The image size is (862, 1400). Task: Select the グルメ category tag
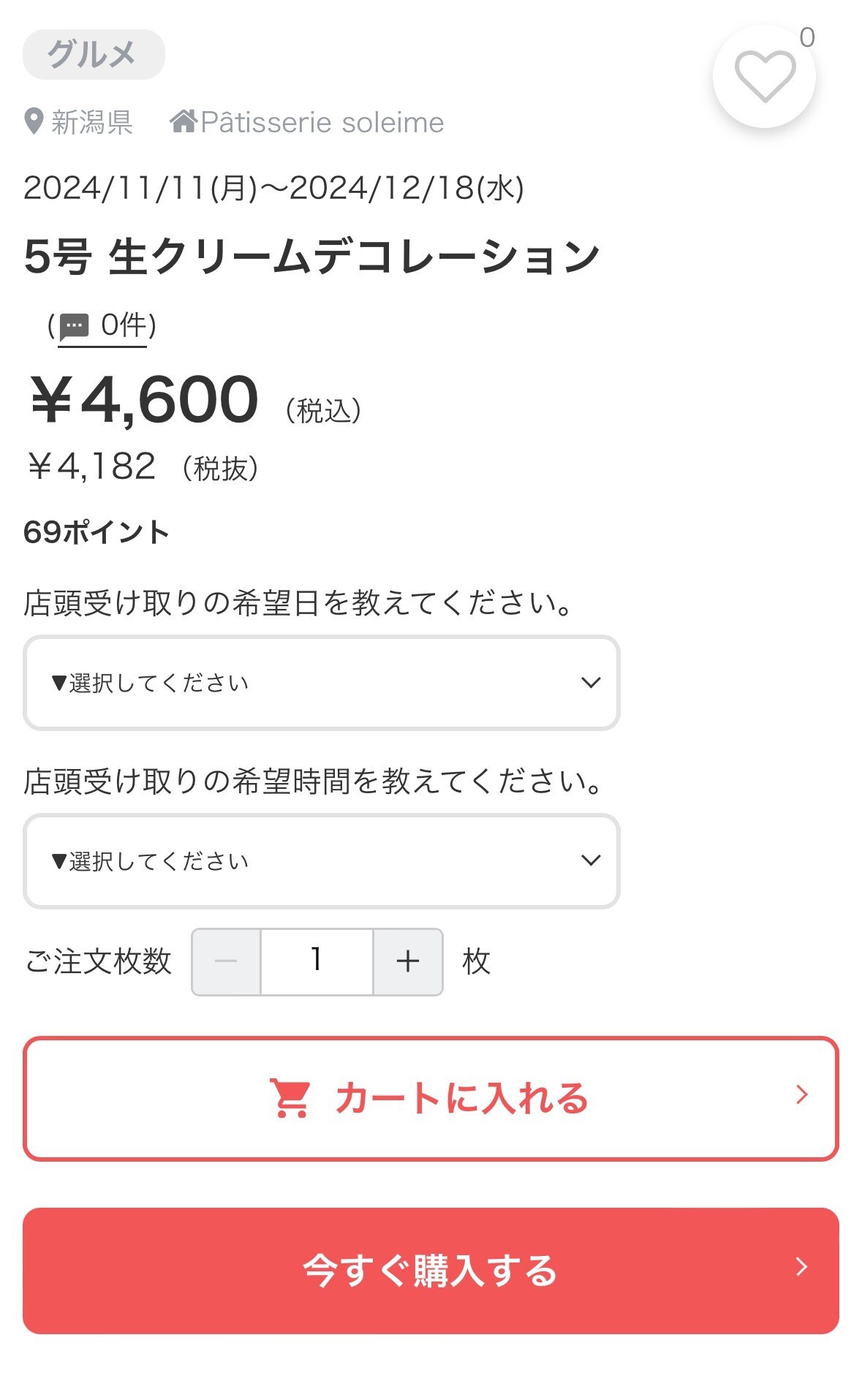[94, 55]
